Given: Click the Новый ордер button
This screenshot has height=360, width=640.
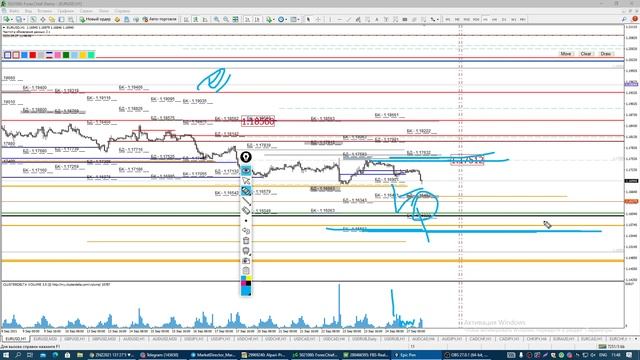Looking at the screenshot, I should [x=95, y=19].
